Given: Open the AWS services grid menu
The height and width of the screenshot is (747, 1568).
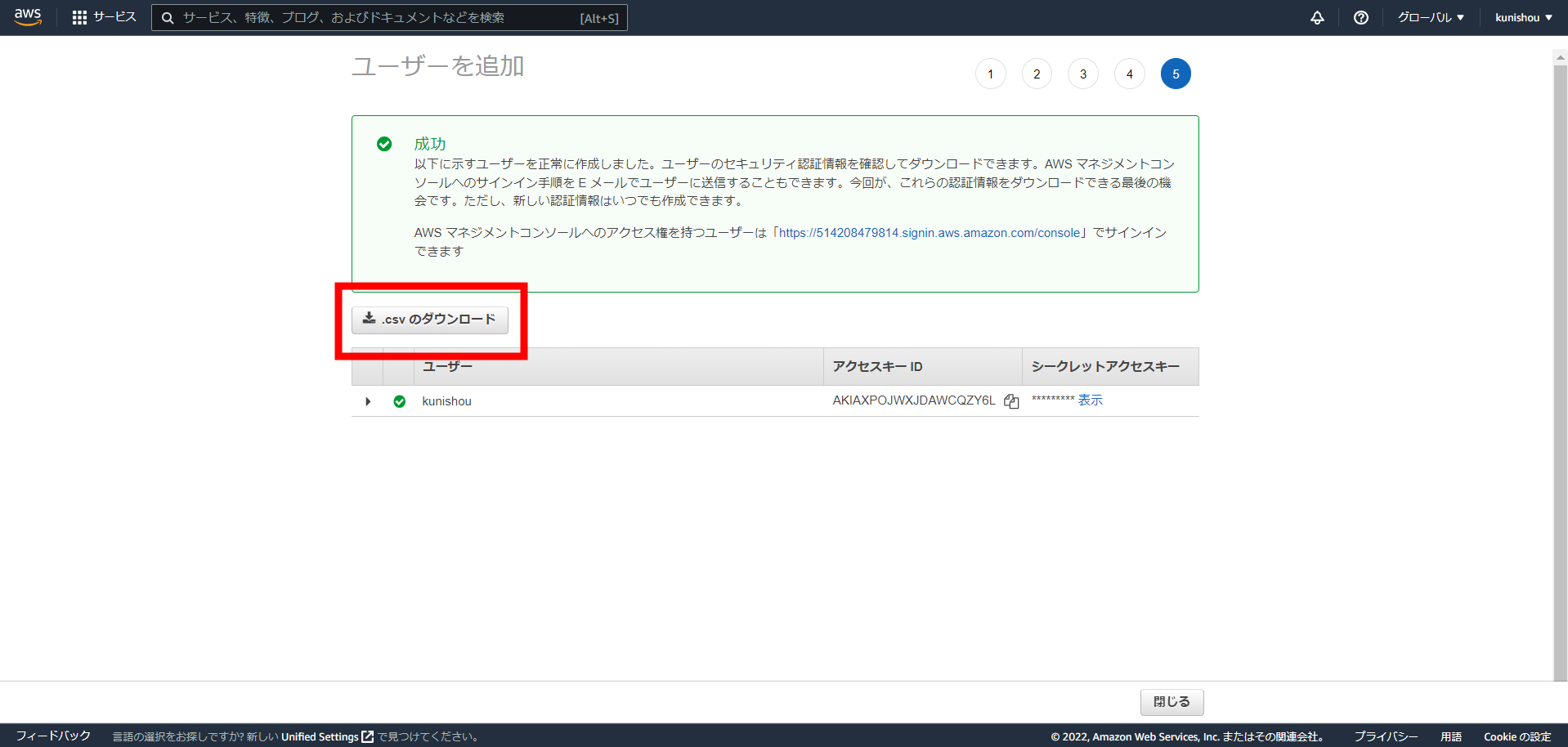Looking at the screenshot, I should pyautogui.click(x=79, y=16).
